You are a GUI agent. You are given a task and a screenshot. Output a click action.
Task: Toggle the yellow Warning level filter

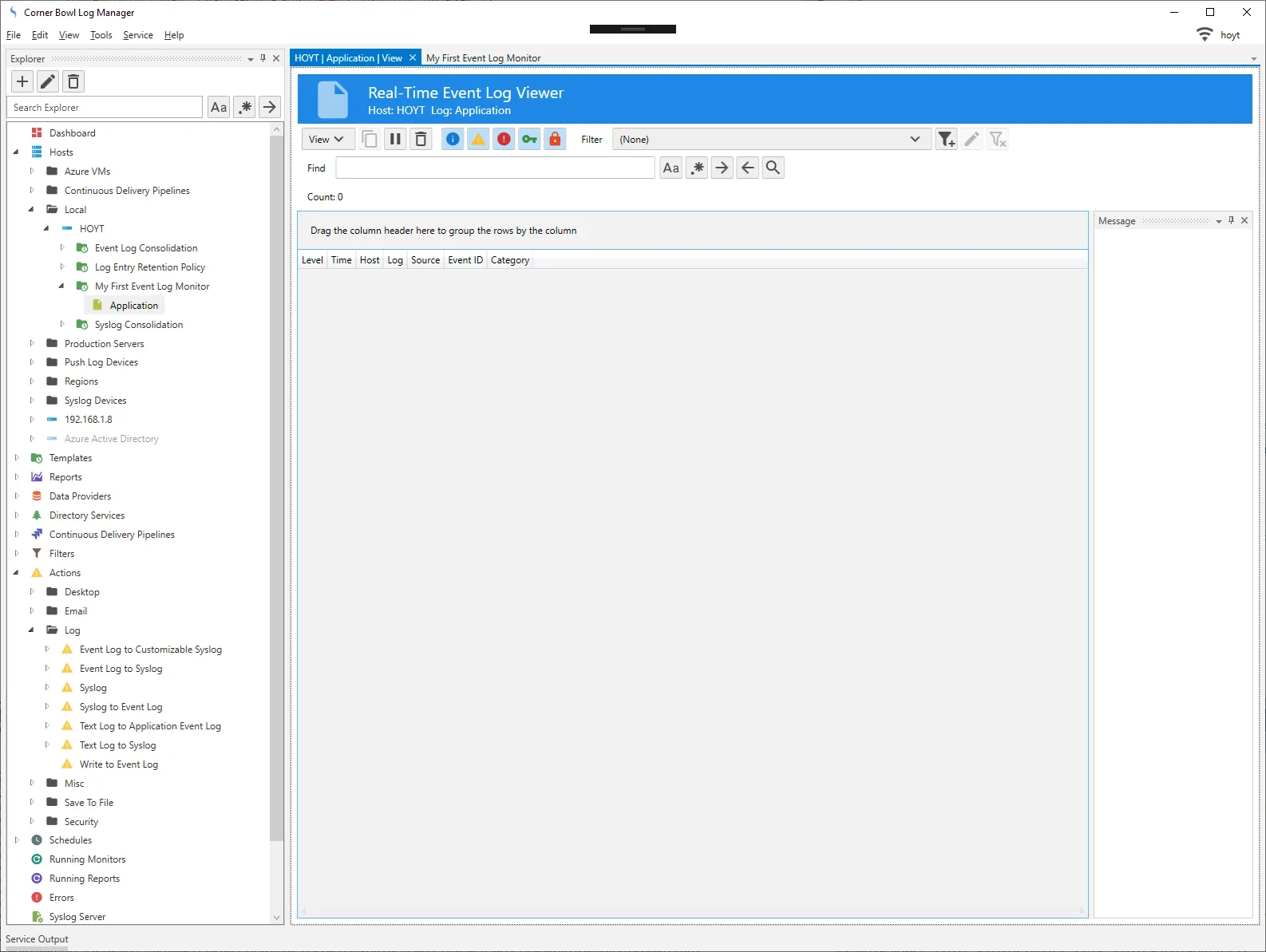pyautogui.click(x=478, y=140)
